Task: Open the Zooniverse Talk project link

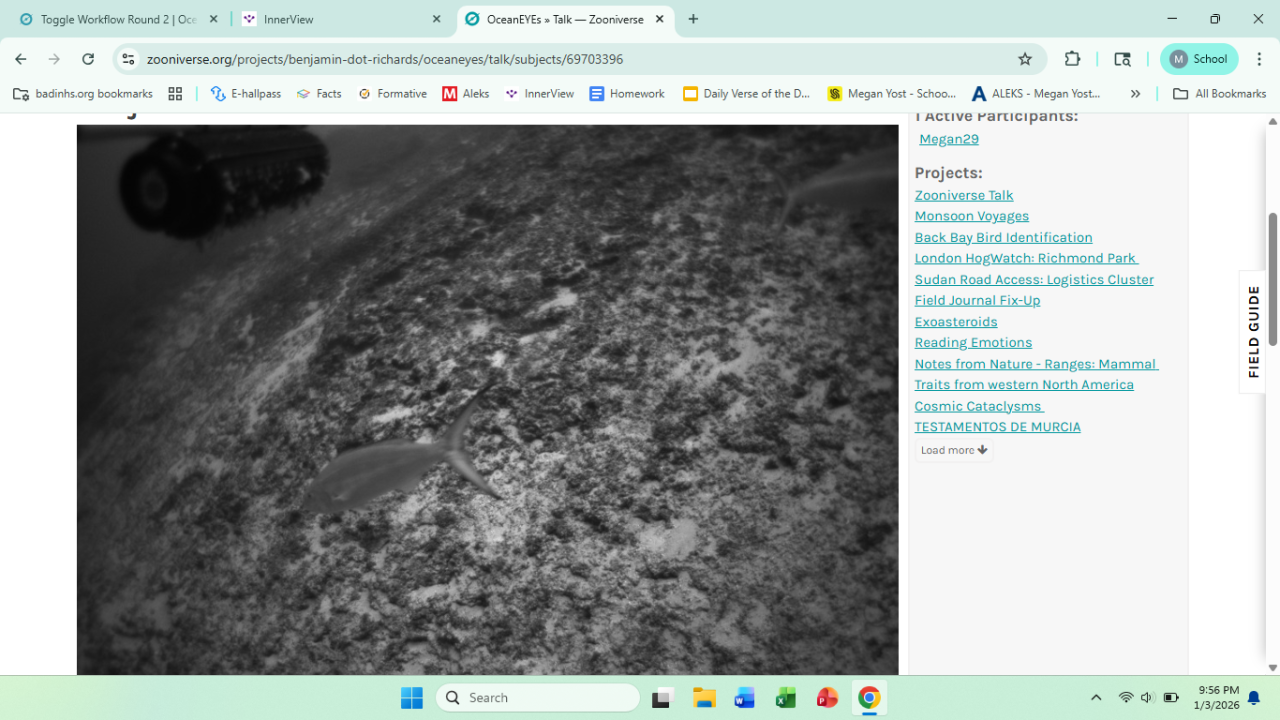Action: tap(964, 195)
